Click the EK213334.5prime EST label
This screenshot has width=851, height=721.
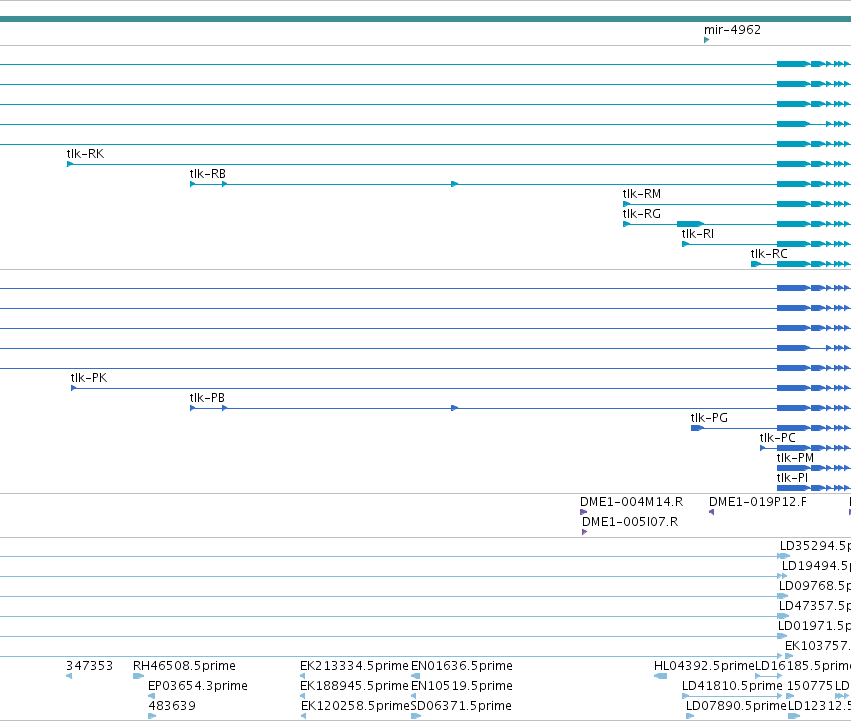(354, 666)
